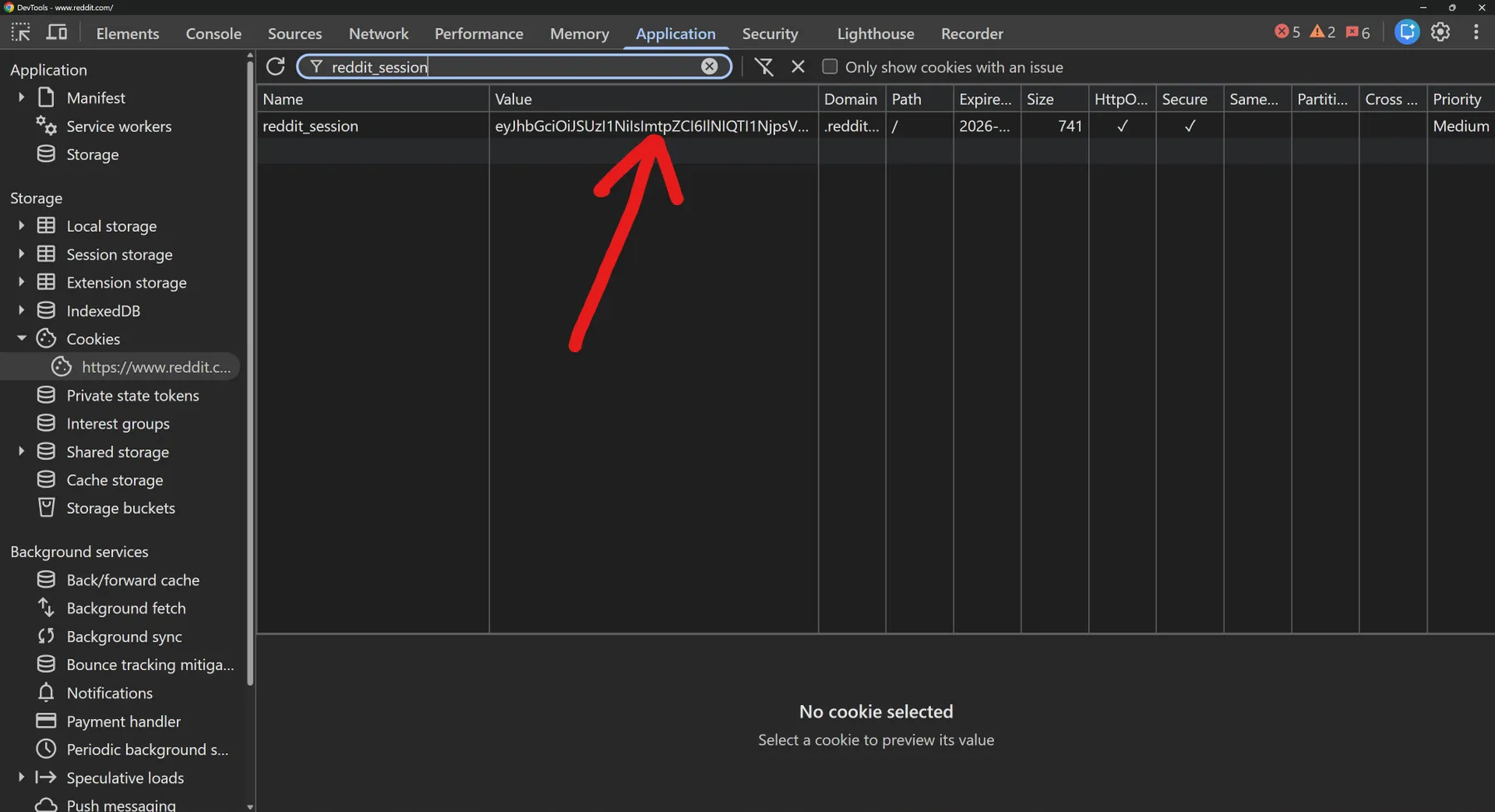Viewport: 1495px width, 812px height.
Task: Switch to the Elements tab
Action: tap(127, 33)
